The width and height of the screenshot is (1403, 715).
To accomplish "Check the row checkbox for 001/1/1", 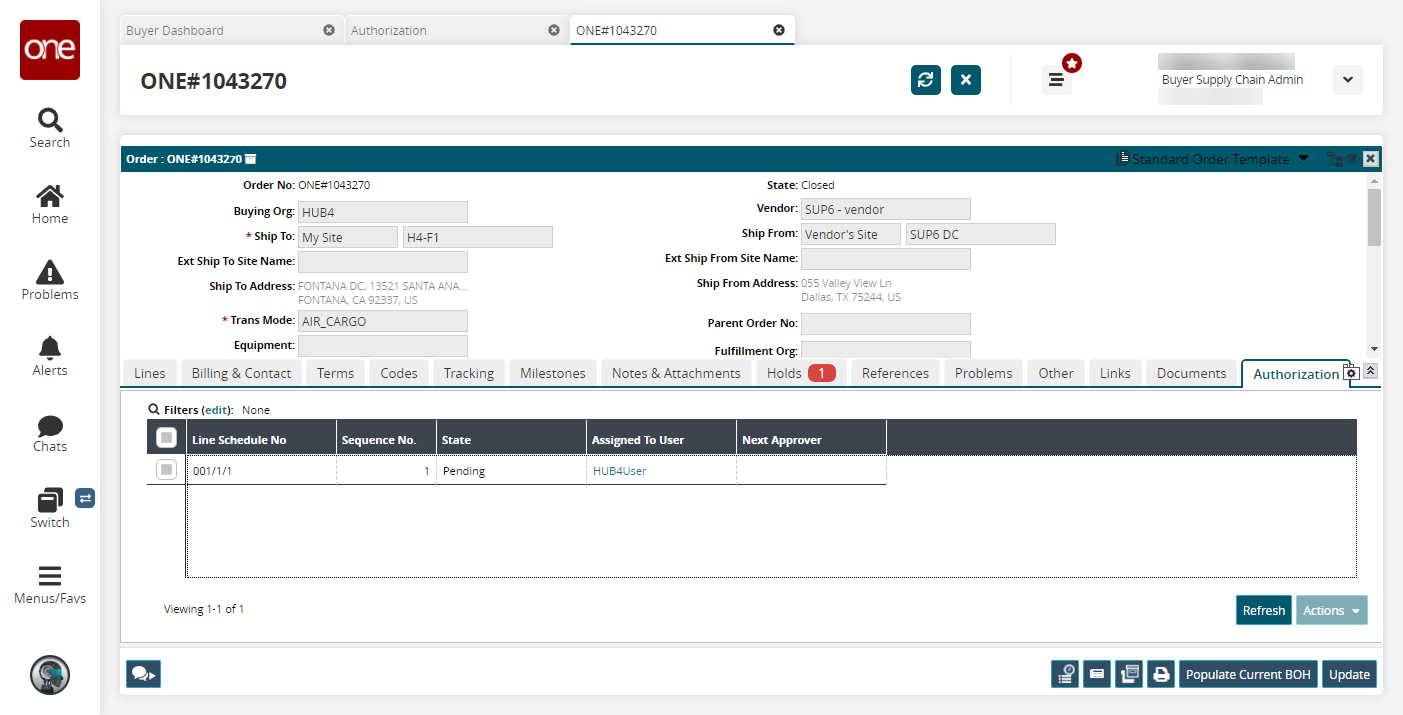I will click(167, 470).
